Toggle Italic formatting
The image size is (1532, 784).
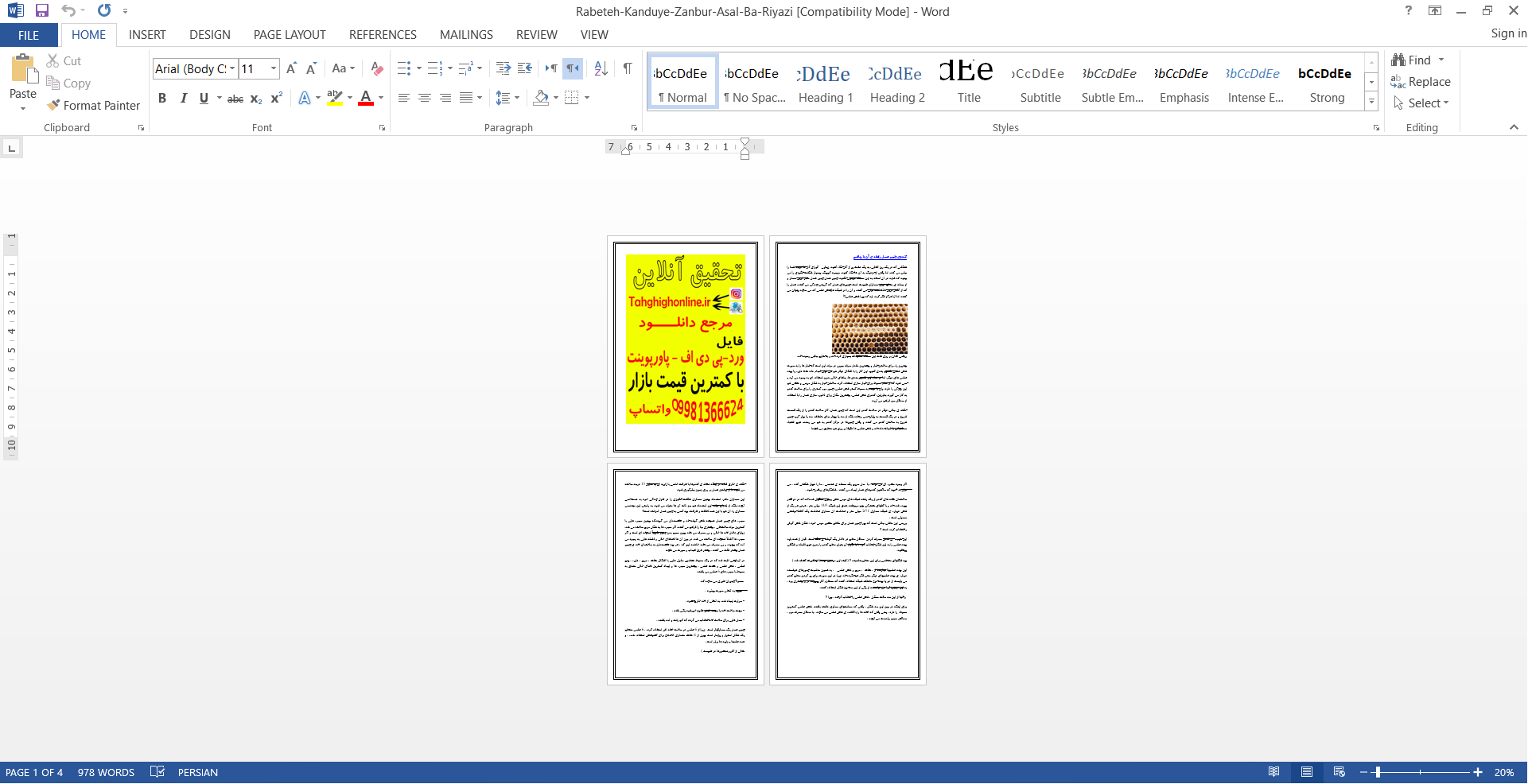(183, 98)
